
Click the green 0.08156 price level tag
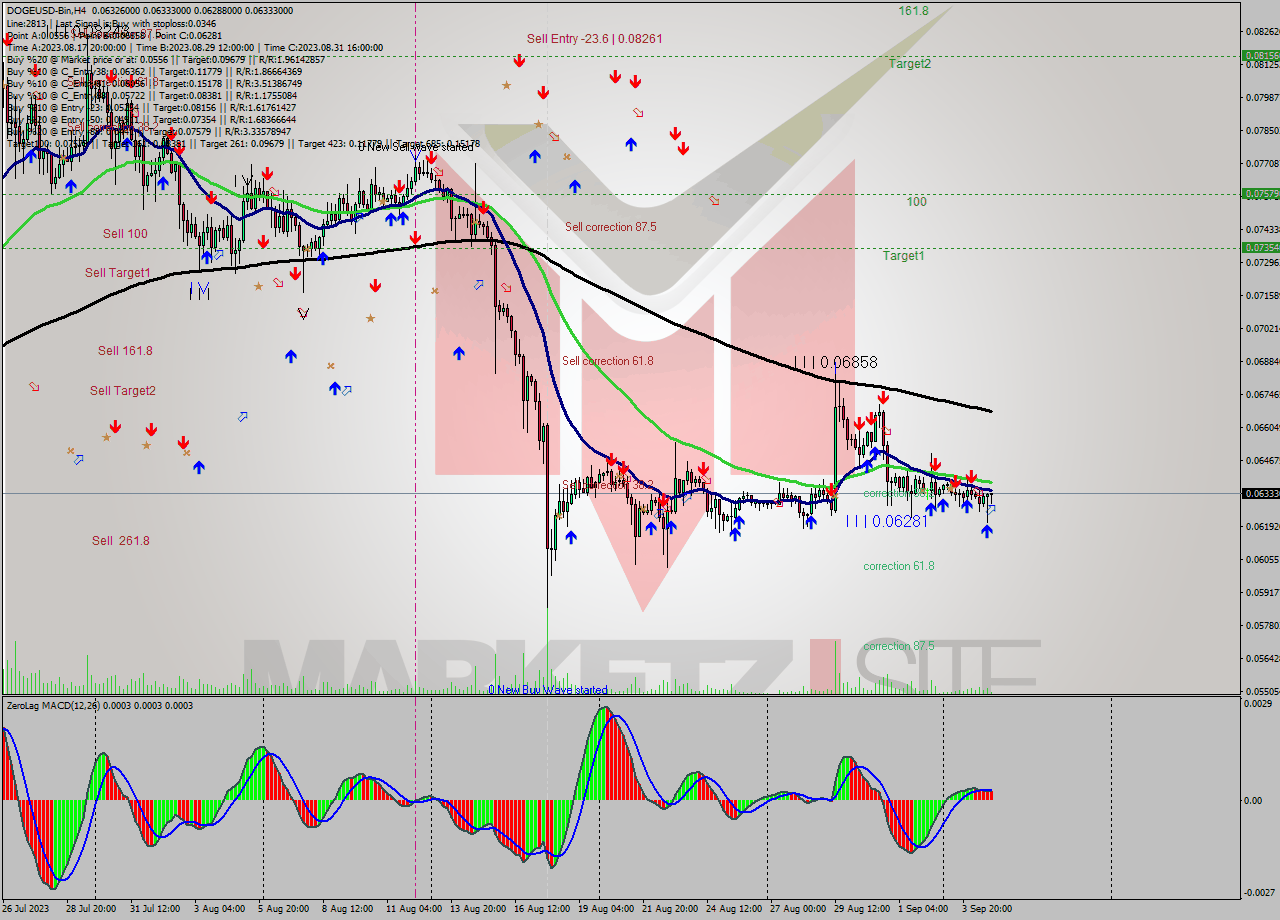1261,56
